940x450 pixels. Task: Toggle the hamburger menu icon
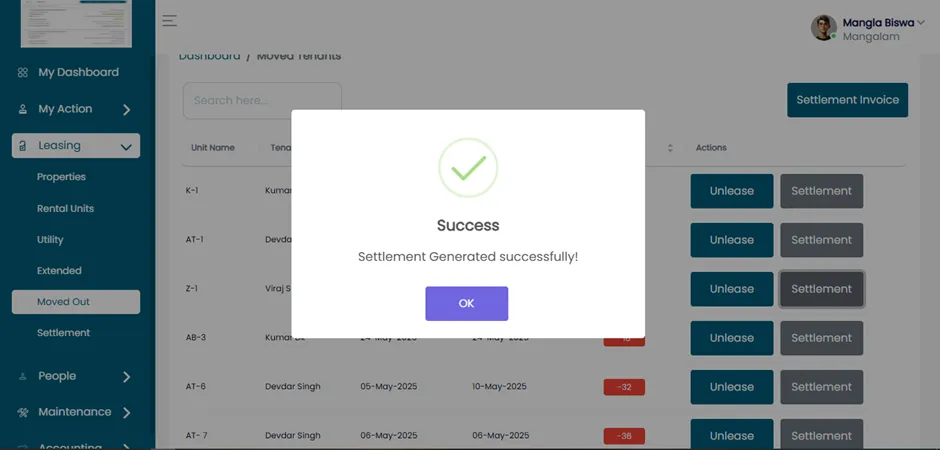click(170, 20)
